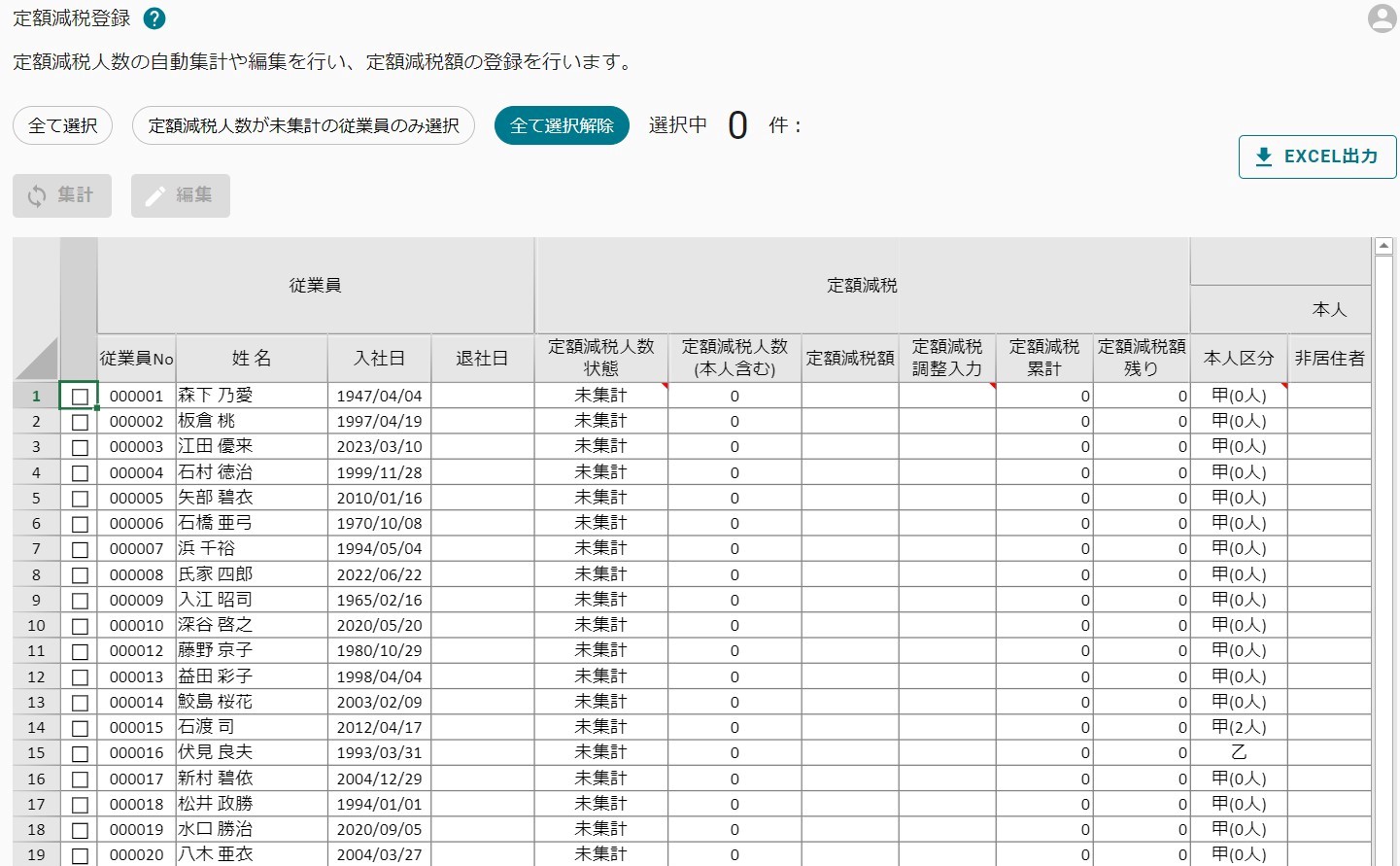Click the 編集 pencil icon
The image size is (1400, 866).
point(155,195)
